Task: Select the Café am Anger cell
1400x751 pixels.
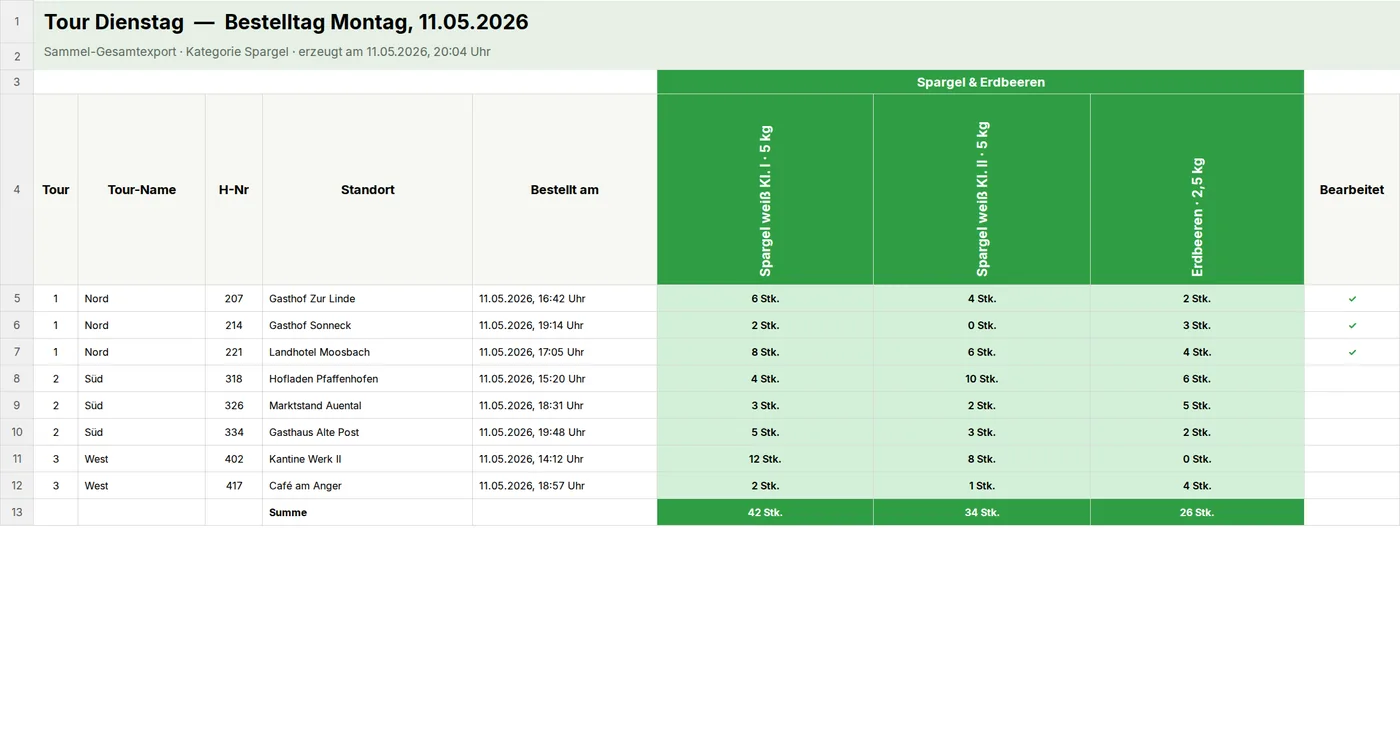Action: 367,486
